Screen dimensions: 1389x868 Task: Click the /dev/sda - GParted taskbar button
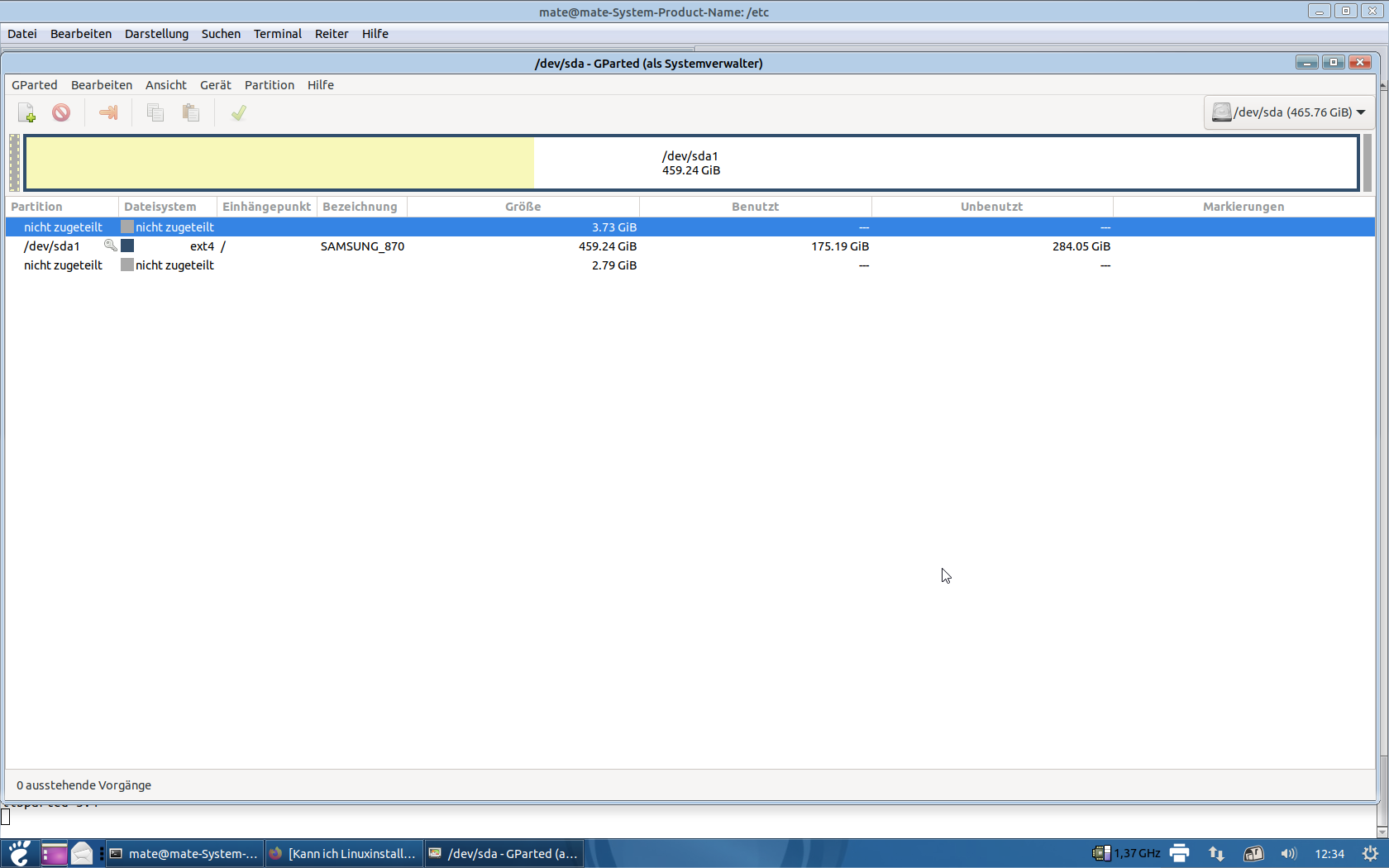[x=504, y=853]
